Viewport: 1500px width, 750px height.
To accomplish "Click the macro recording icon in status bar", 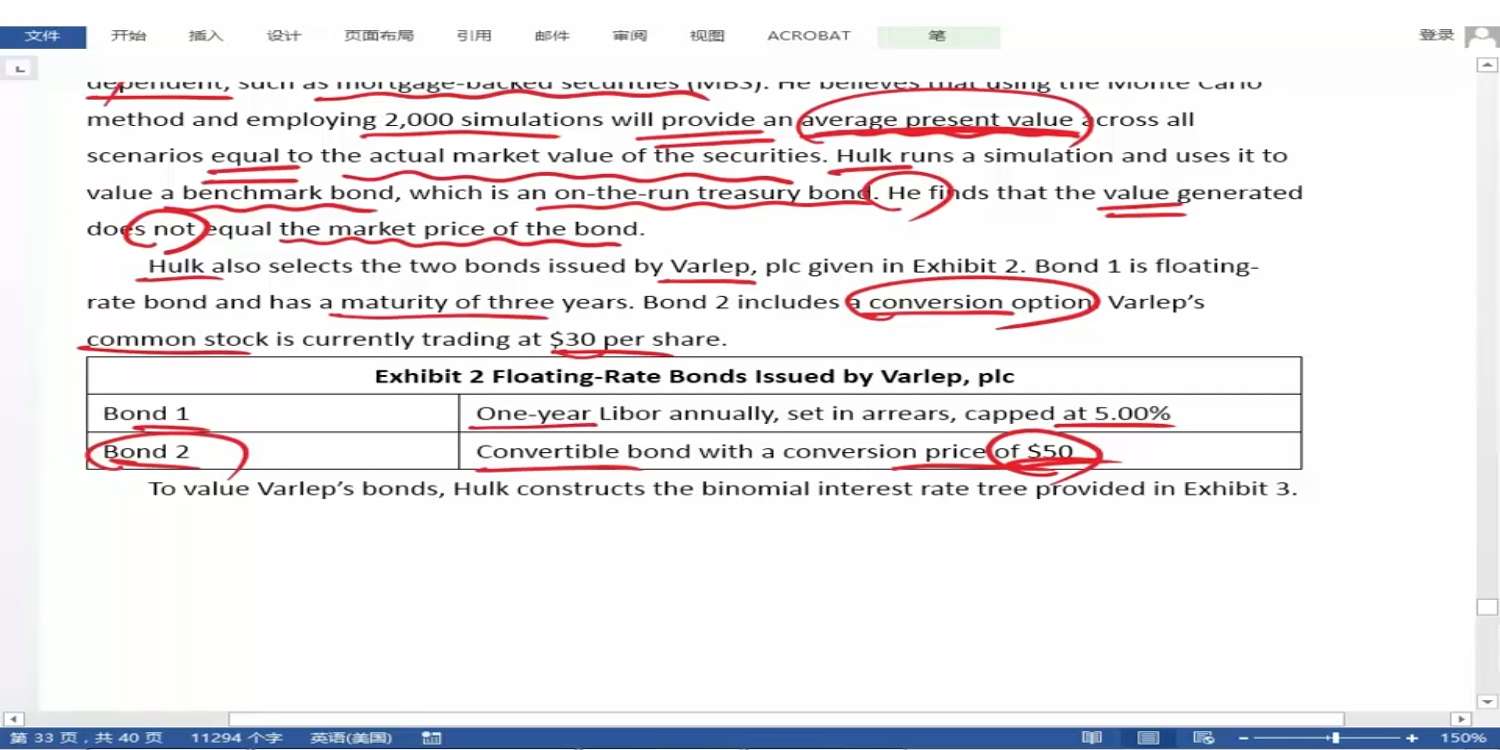I will [x=432, y=738].
